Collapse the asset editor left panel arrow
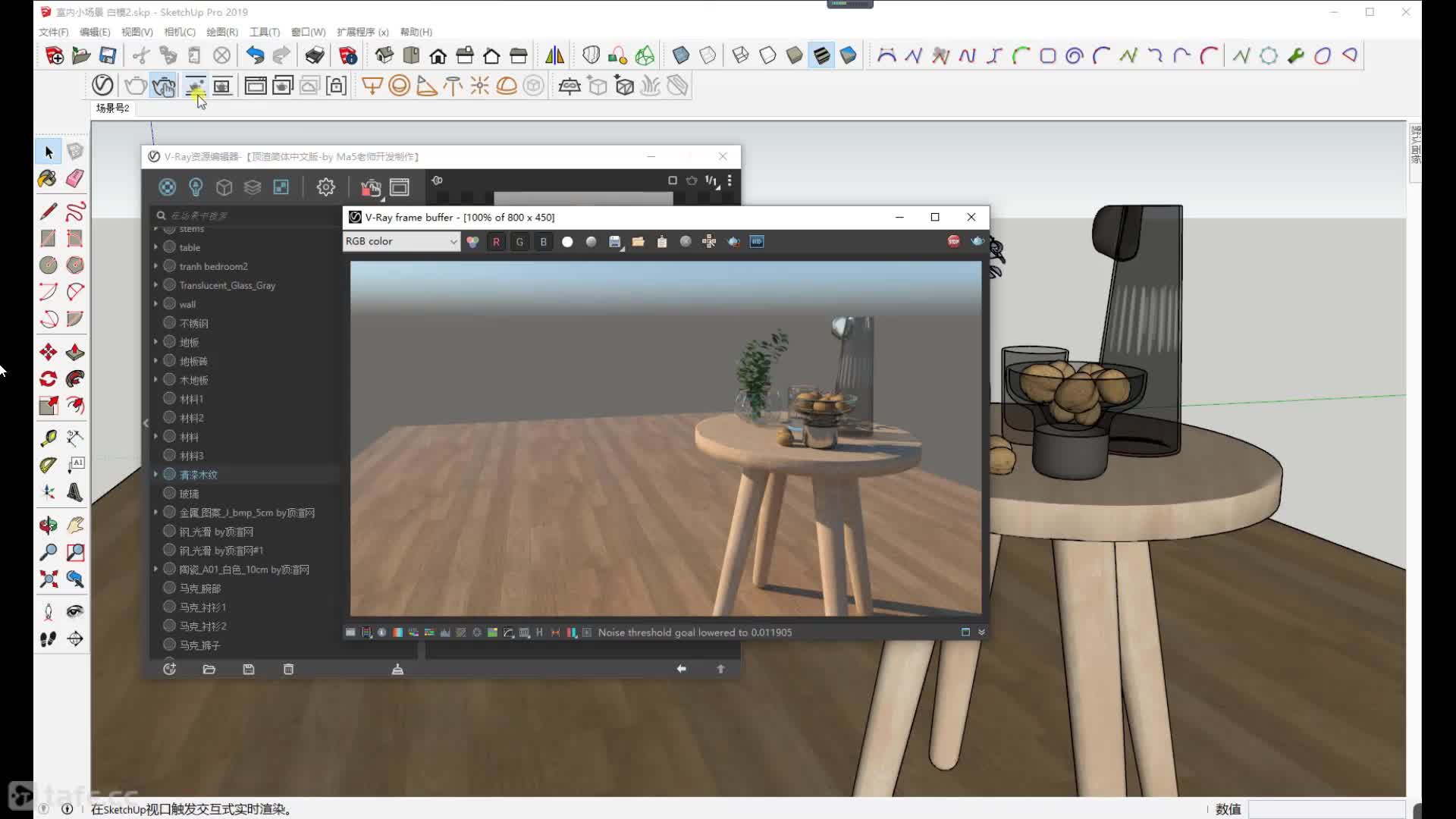This screenshot has width=1456, height=819. (146, 423)
